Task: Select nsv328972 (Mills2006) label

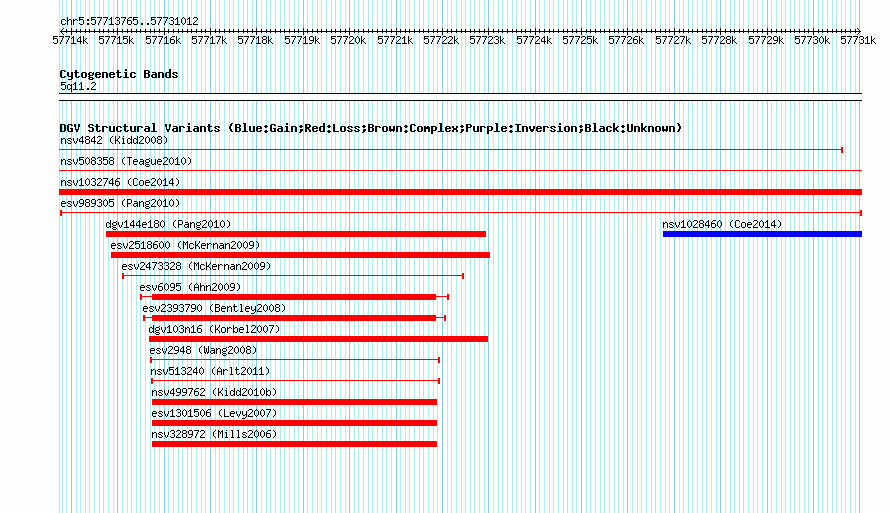Action: pyautogui.click(x=214, y=434)
